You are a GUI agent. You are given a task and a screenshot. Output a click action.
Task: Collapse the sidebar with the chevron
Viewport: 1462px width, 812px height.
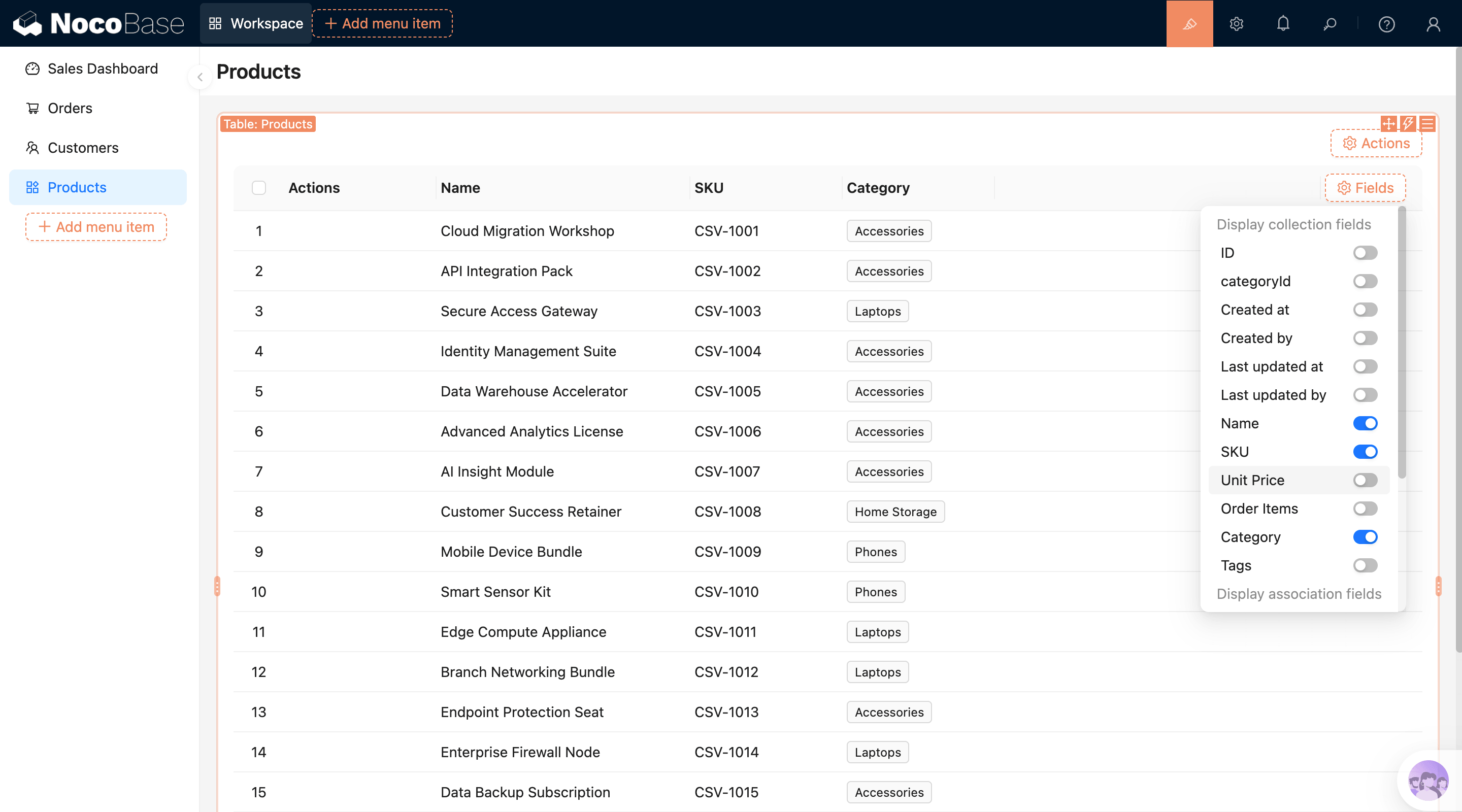tap(200, 77)
